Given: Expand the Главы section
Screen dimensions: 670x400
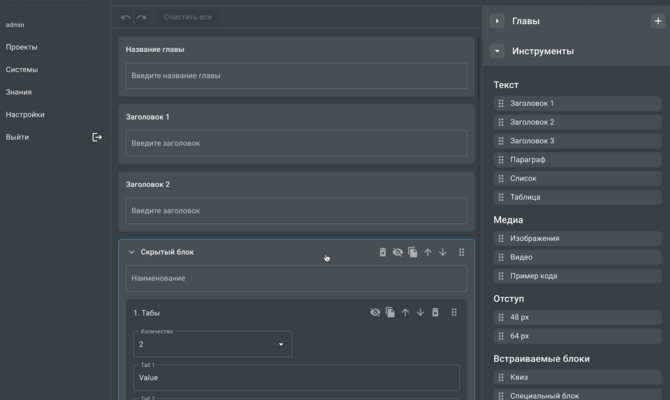Looking at the screenshot, I should point(497,21).
